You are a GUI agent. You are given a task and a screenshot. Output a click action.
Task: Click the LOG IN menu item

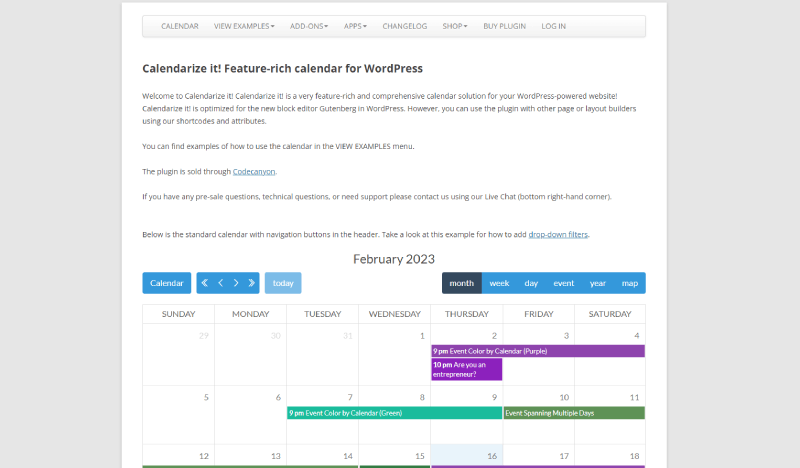pyautogui.click(x=554, y=26)
